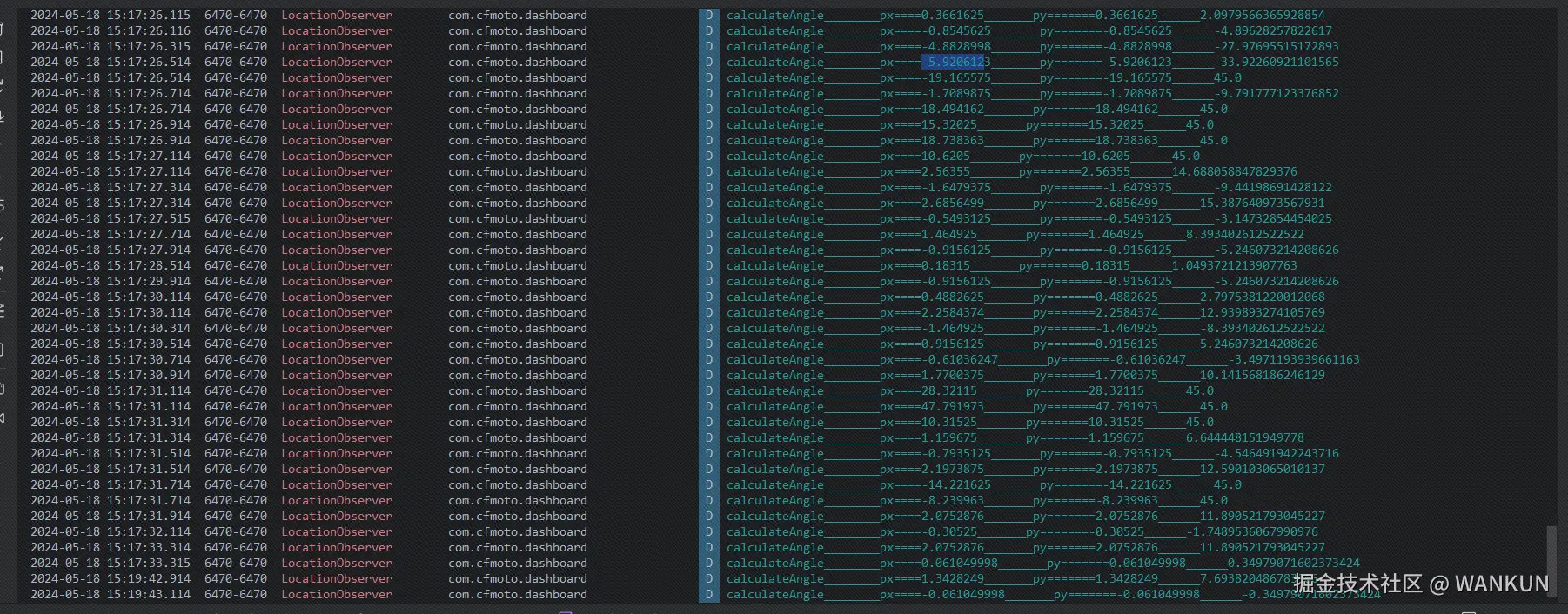The image size is (1568, 614).
Task: Click angle result 15.387640973567931
Action: pos(1263,203)
